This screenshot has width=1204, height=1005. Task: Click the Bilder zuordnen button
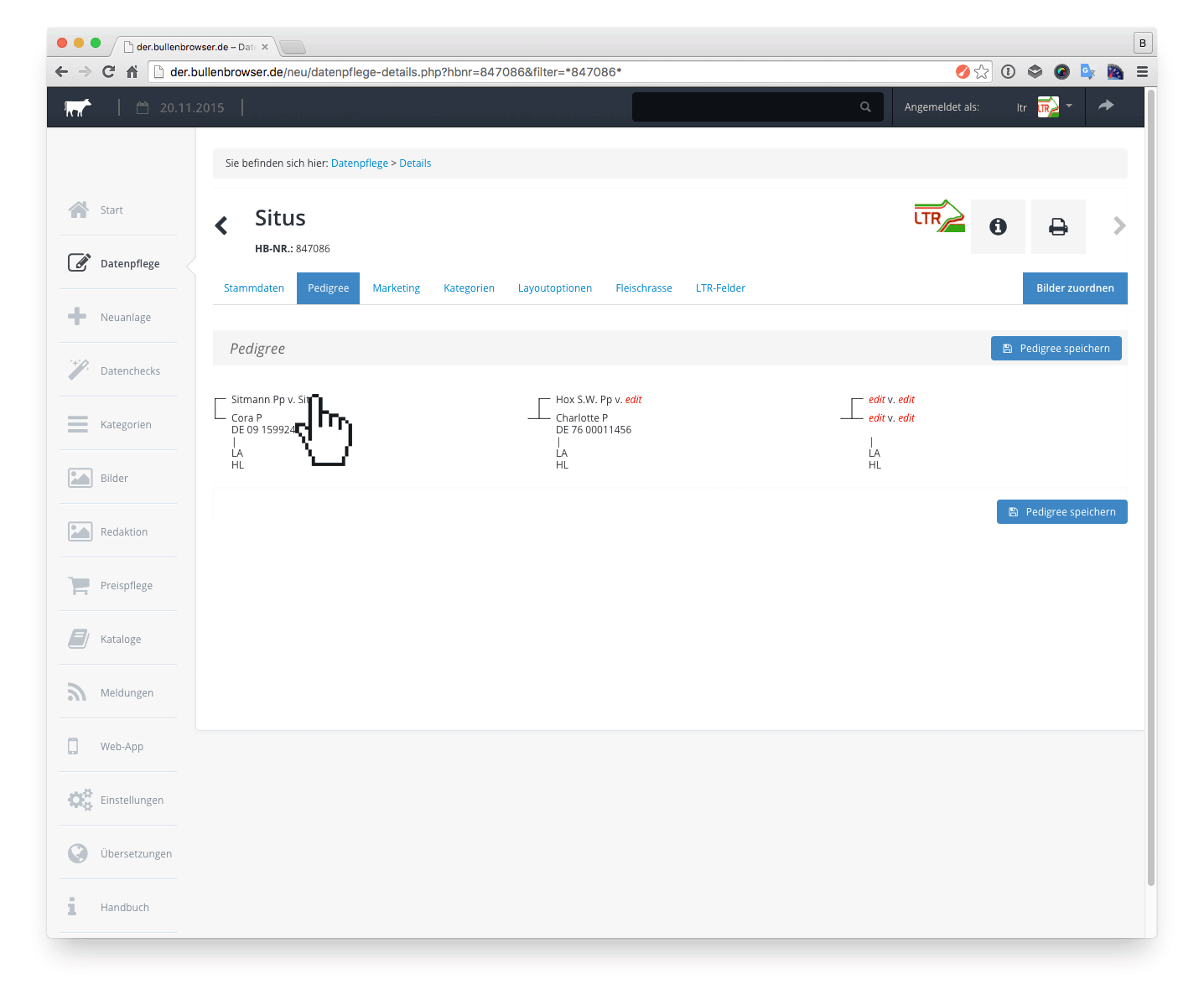tap(1074, 288)
